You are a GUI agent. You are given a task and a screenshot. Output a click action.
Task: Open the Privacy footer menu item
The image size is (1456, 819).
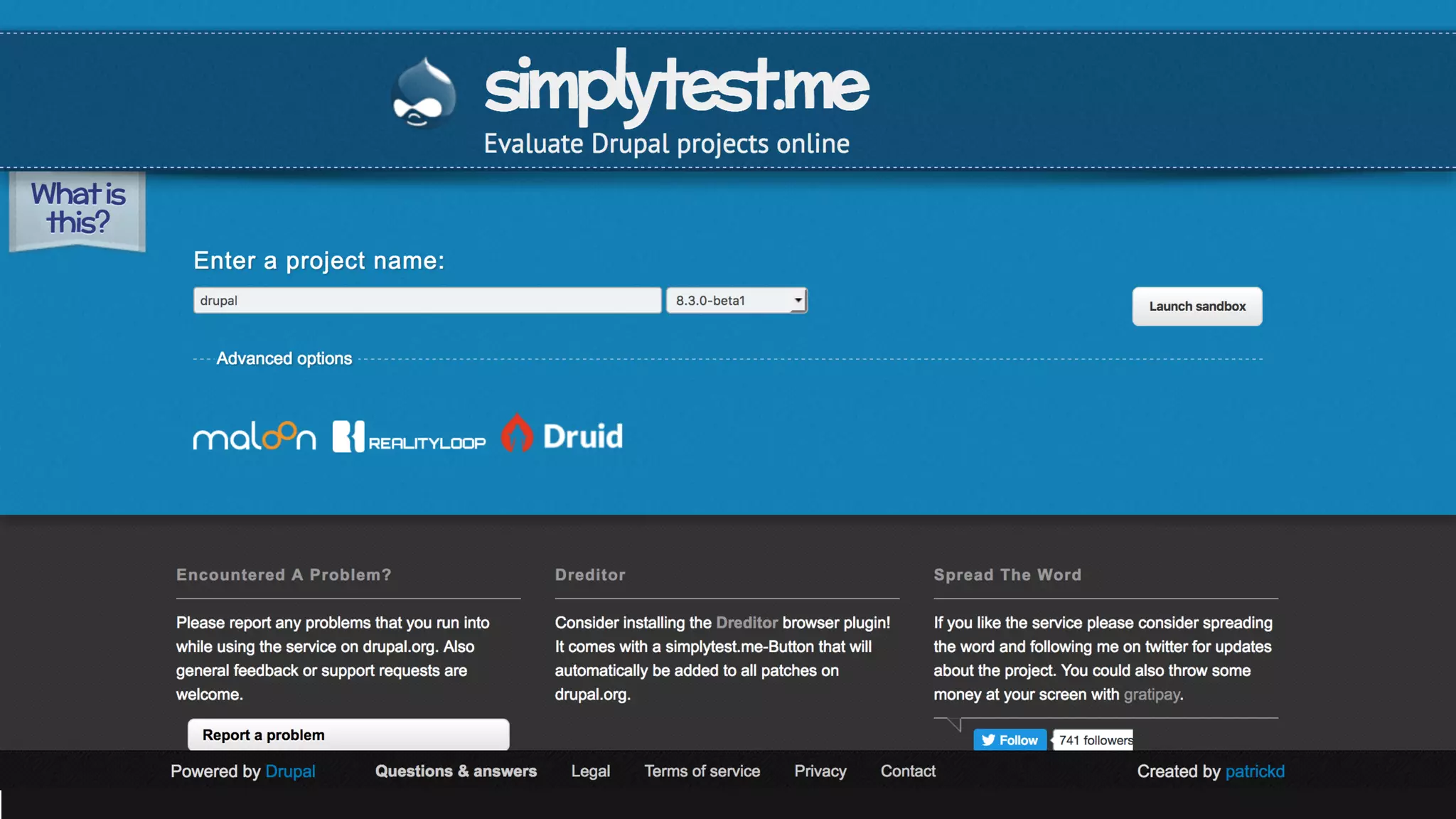coord(820,771)
